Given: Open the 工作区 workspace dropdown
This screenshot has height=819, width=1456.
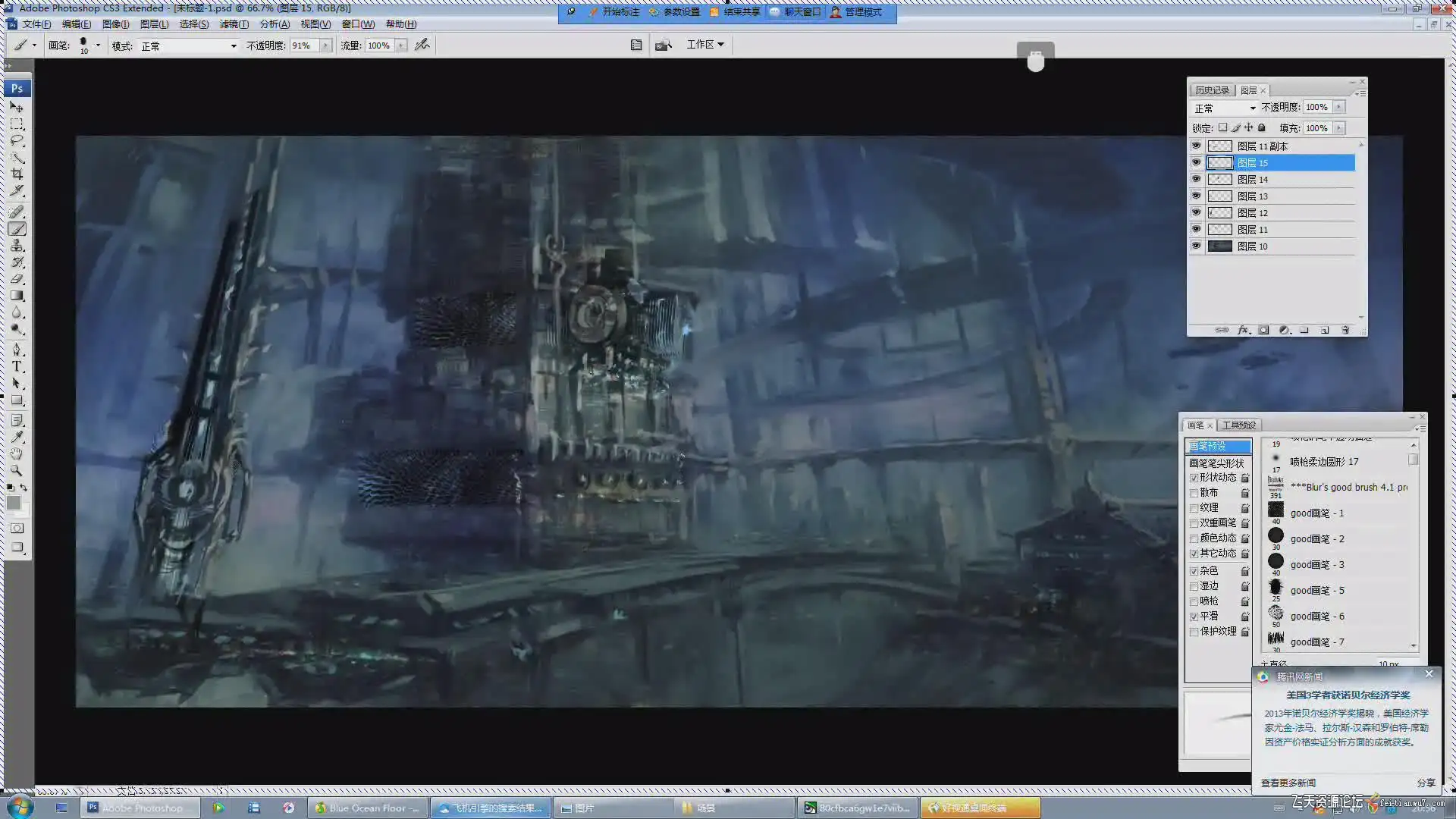Looking at the screenshot, I should pyautogui.click(x=704, y=45).
